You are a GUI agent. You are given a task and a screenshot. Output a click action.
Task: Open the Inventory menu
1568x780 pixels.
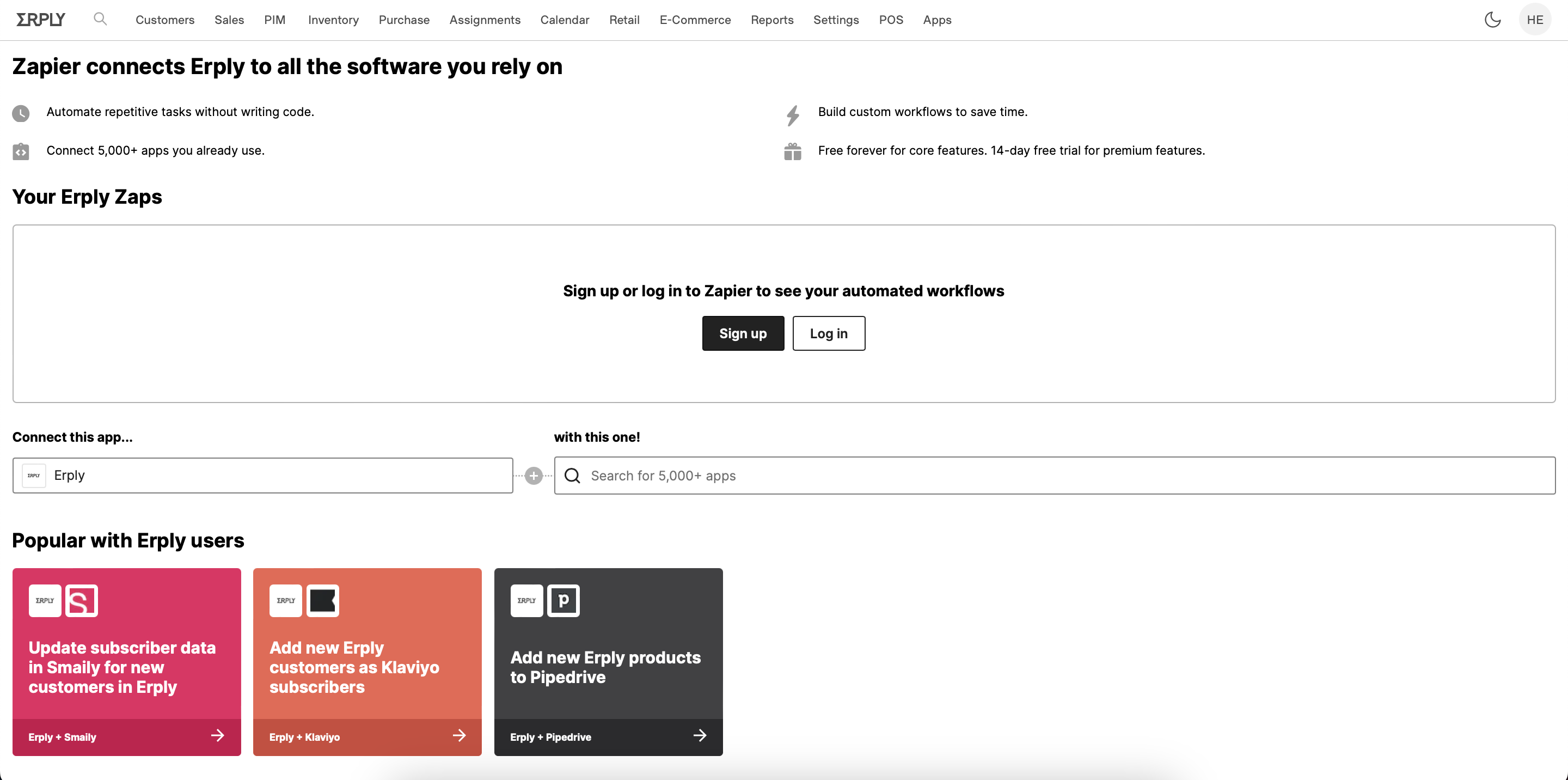click(334, 20)
